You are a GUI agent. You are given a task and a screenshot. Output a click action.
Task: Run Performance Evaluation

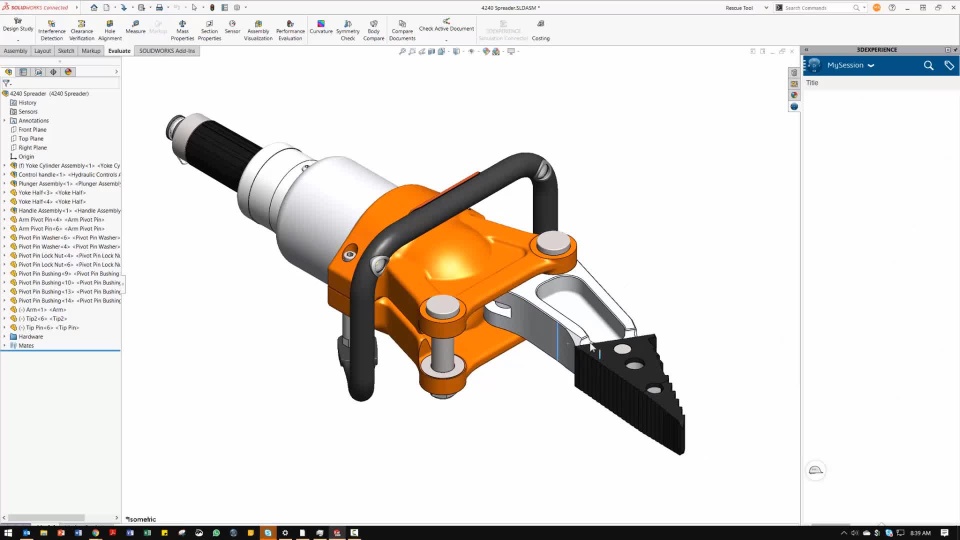(x=290, y=31)
